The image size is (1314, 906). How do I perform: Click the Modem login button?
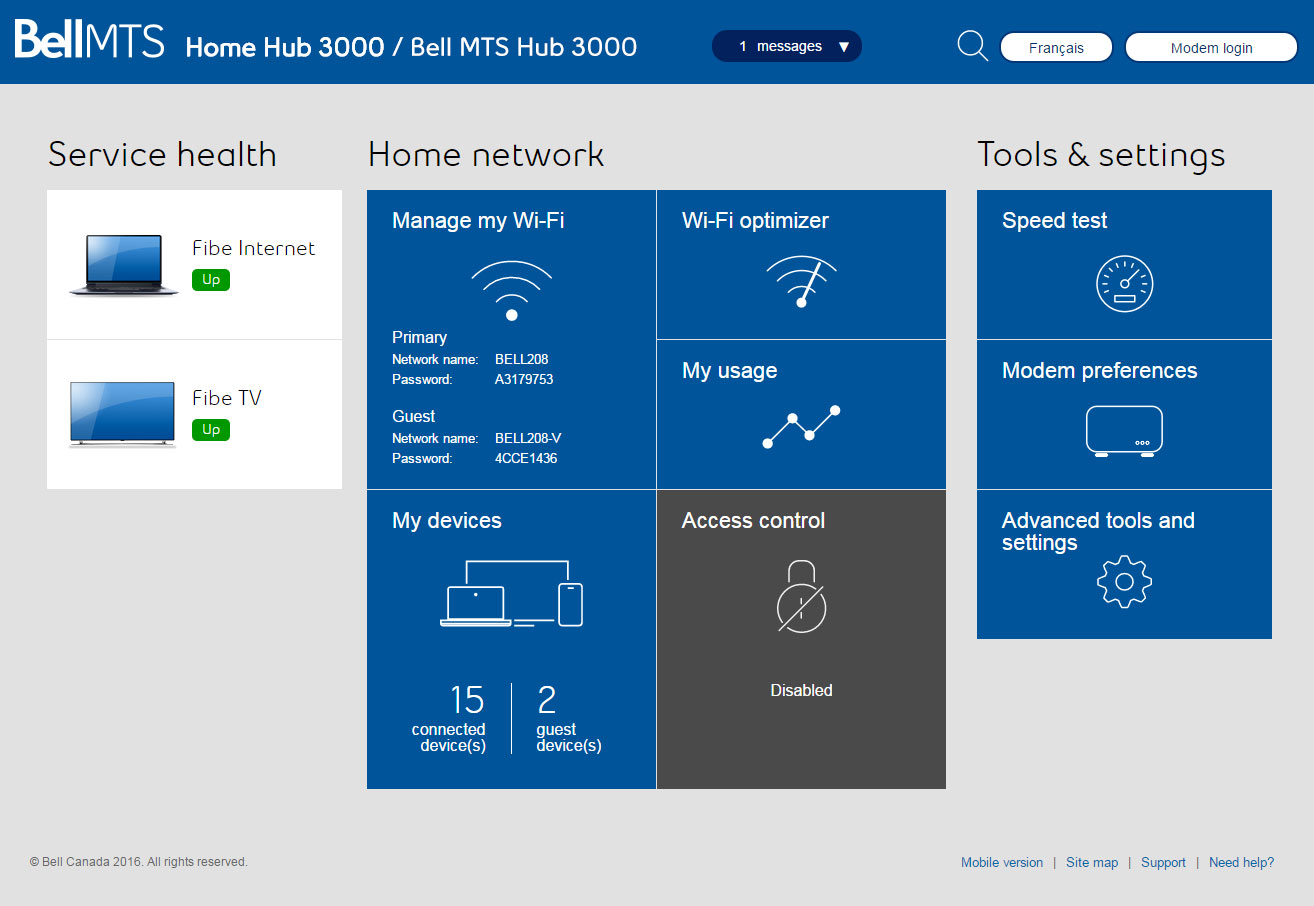coord(1211,47)
